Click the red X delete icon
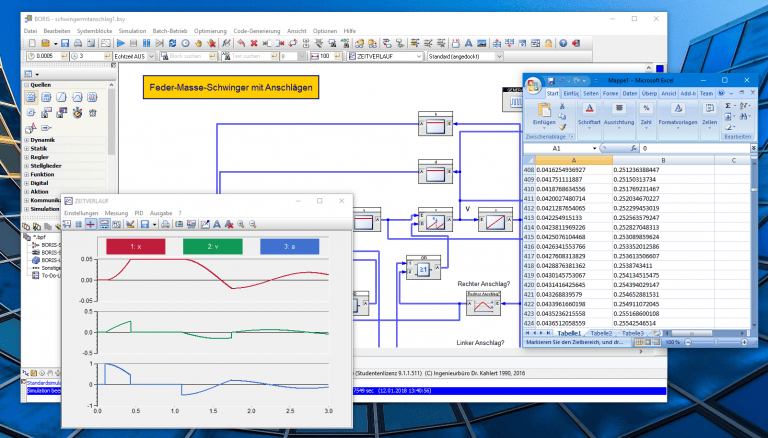 [x=254, y=44]
